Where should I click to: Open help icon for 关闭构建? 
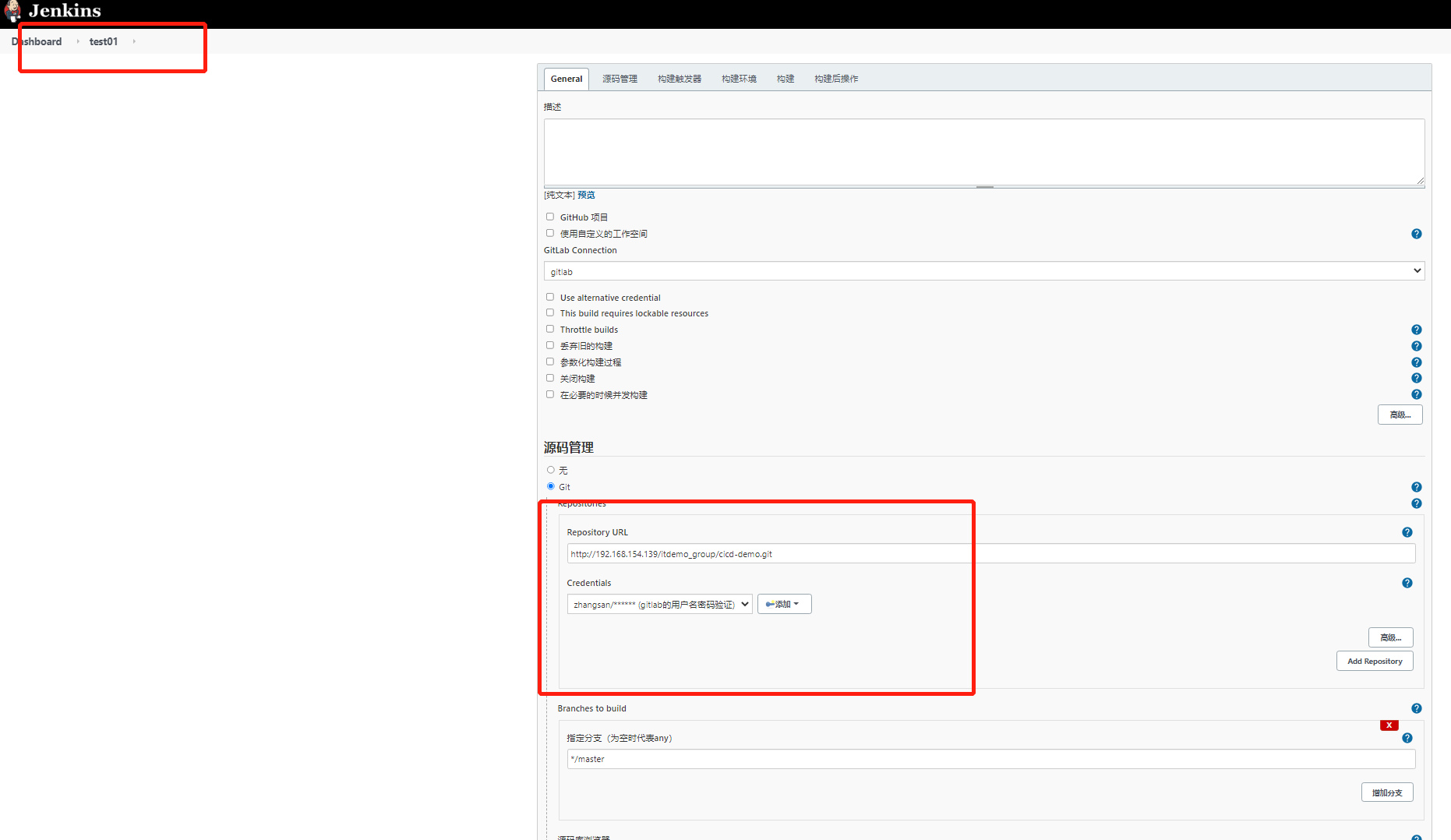point(1417,378)
